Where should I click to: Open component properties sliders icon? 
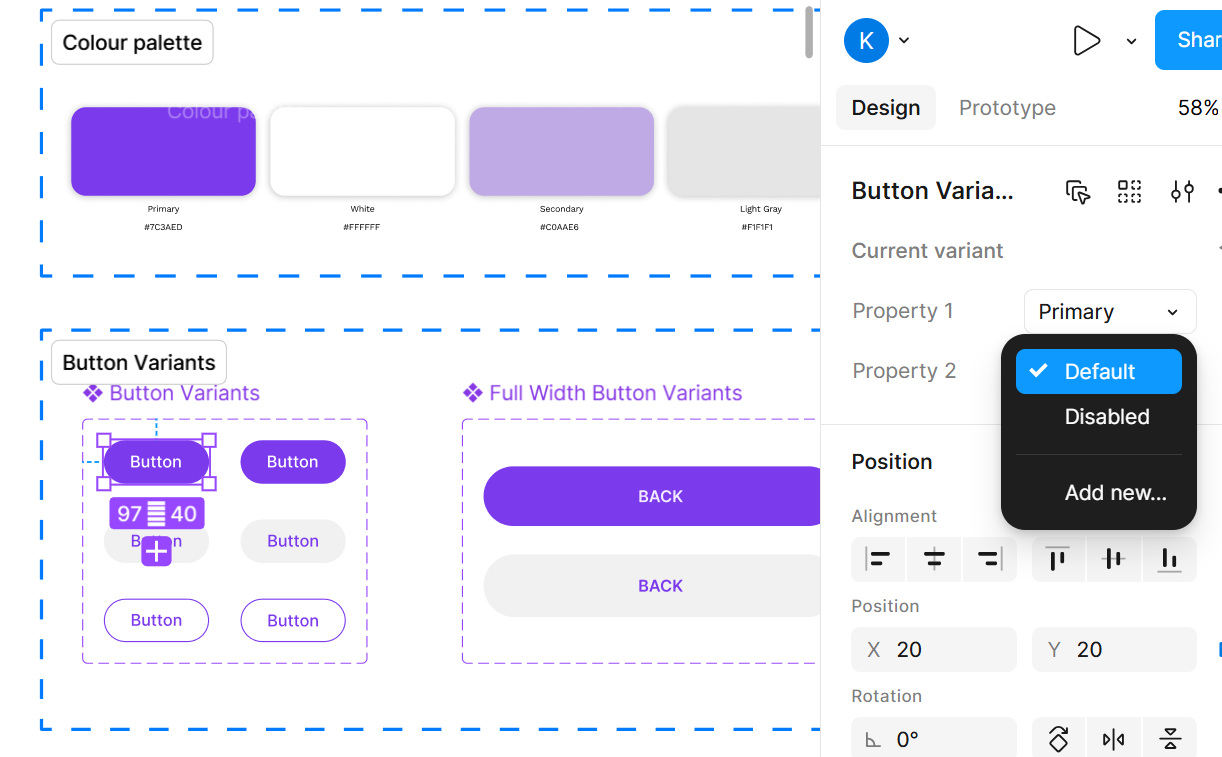[1182, 192]
